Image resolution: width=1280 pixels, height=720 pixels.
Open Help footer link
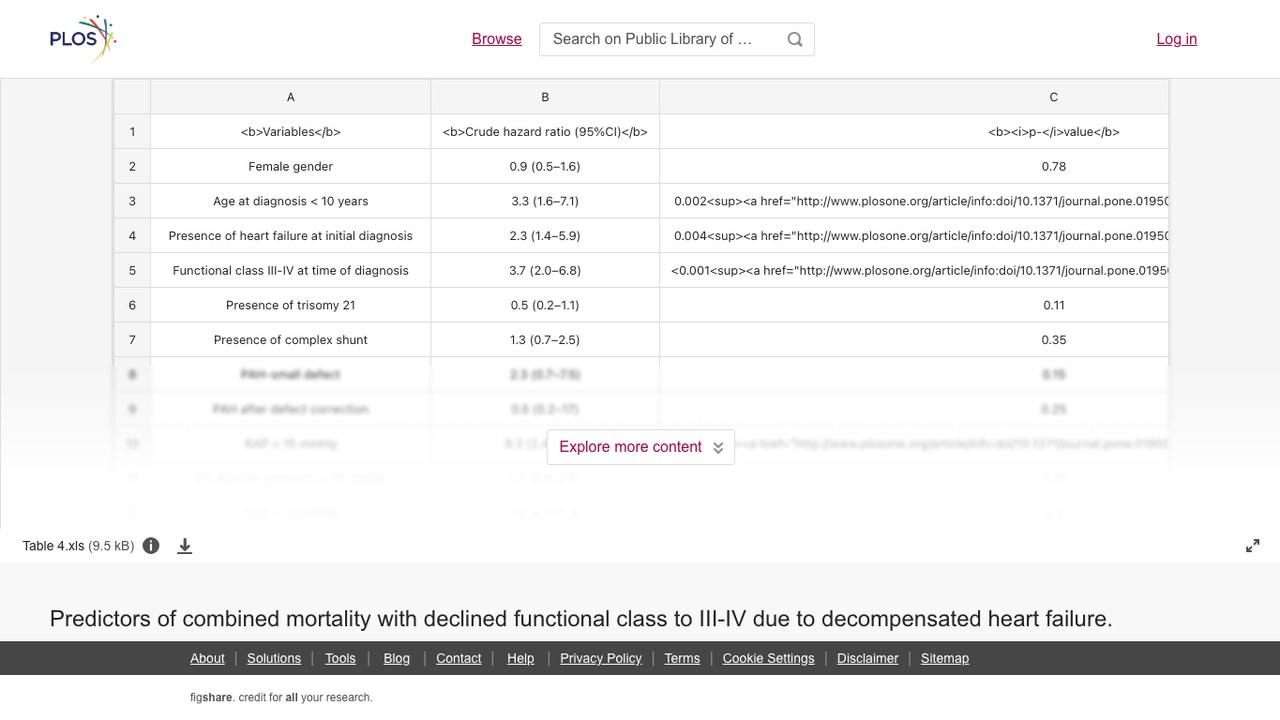521,658
